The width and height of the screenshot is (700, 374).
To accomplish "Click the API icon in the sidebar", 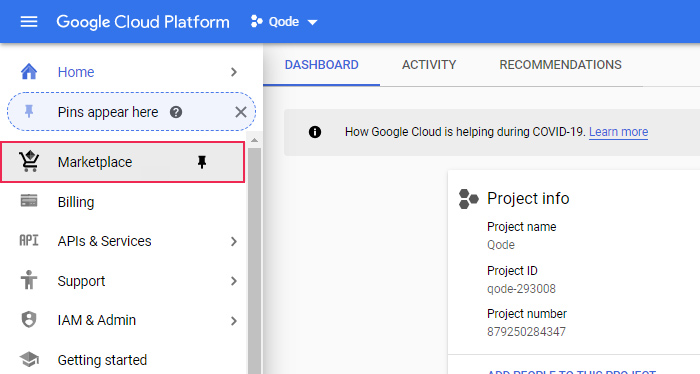I will (29, 241).
